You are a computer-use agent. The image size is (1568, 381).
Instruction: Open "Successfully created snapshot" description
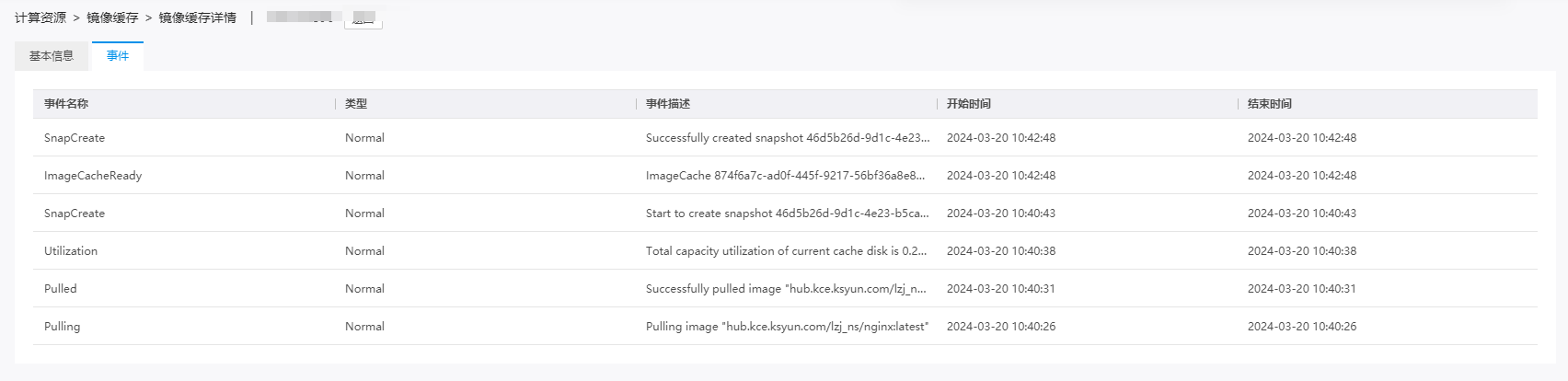click(788, 138)
